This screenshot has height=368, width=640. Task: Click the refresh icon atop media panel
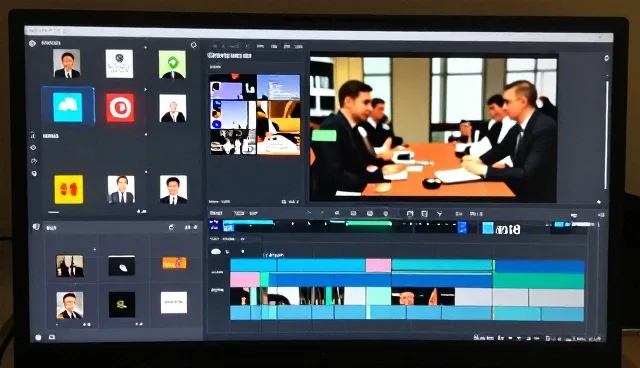(x=193, y=45)
